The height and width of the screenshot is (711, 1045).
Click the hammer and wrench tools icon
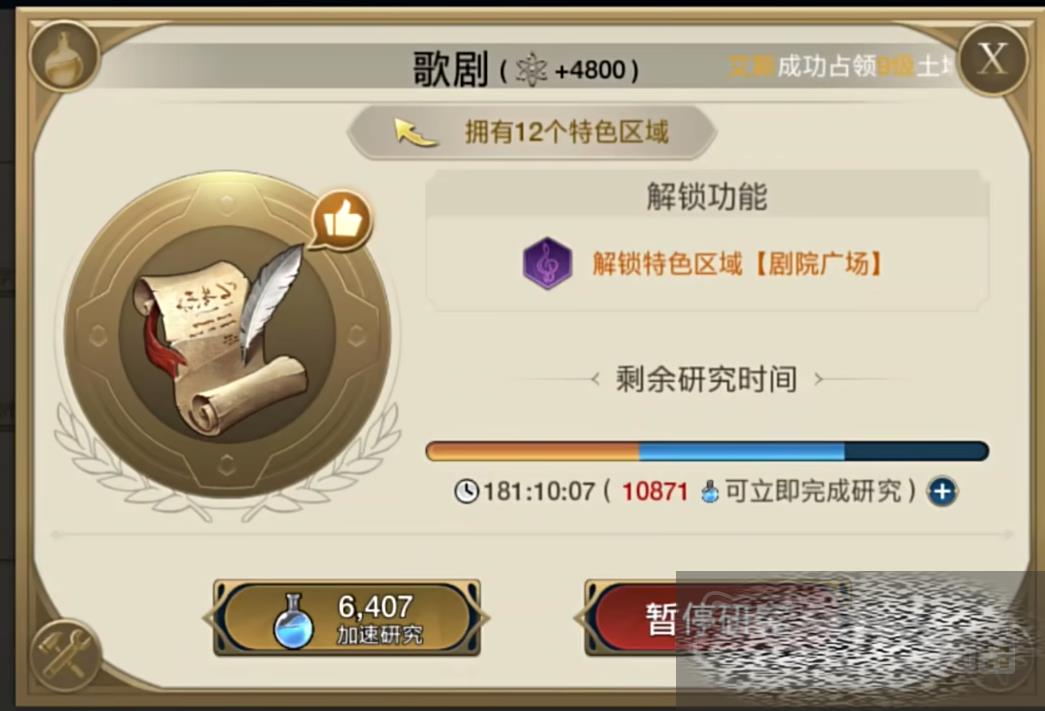tap(65, 654)
